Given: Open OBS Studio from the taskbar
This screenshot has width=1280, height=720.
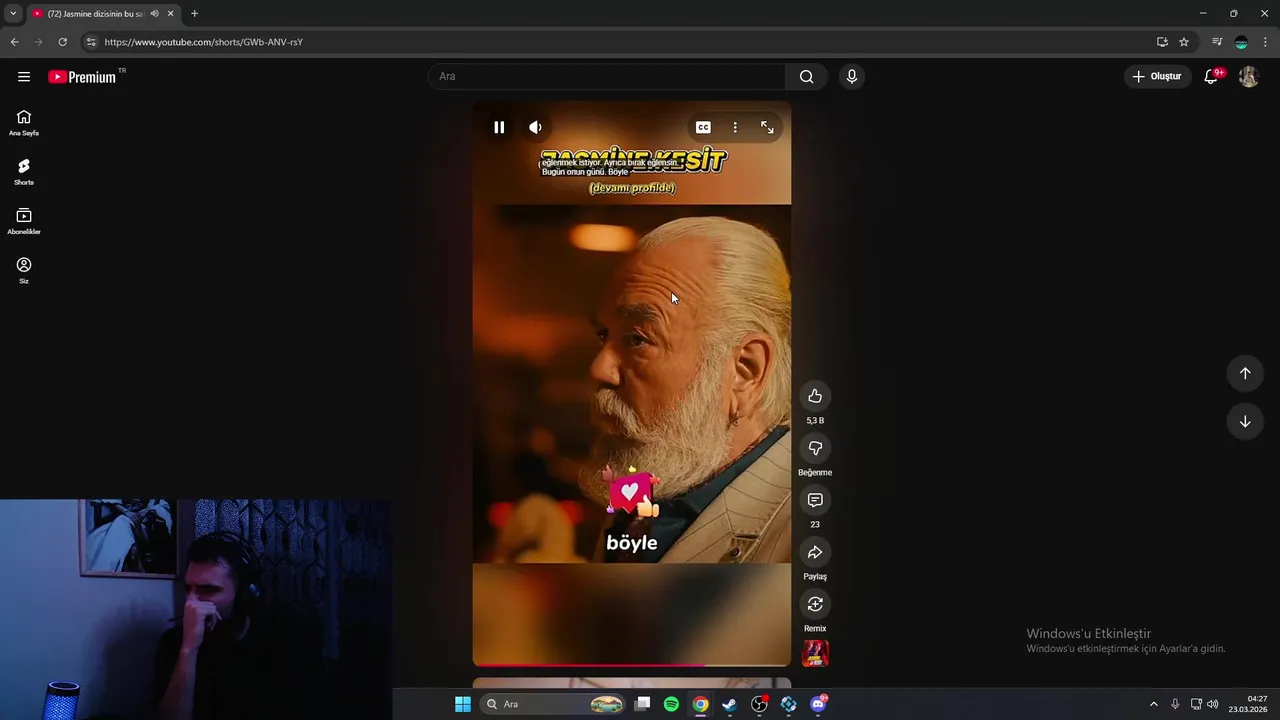Looking at the screenshot, I should (759, 704).
